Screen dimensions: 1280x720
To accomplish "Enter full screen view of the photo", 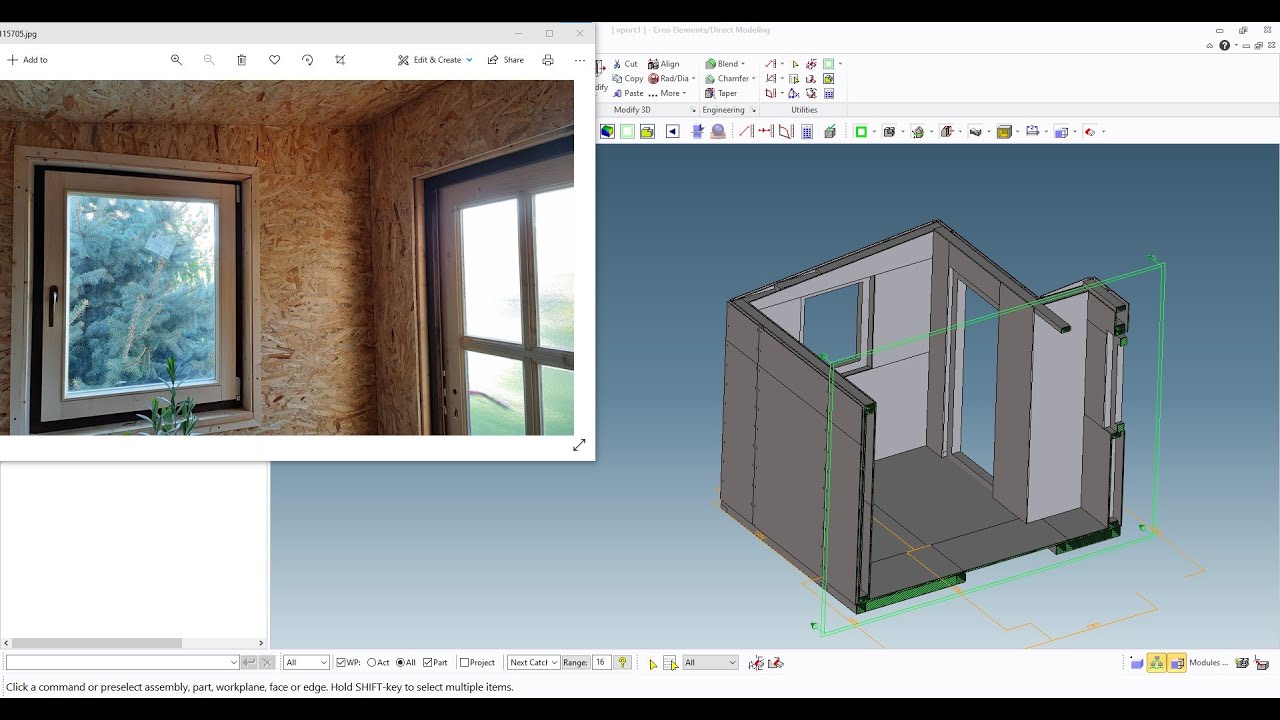I will (x=579, y=445).
